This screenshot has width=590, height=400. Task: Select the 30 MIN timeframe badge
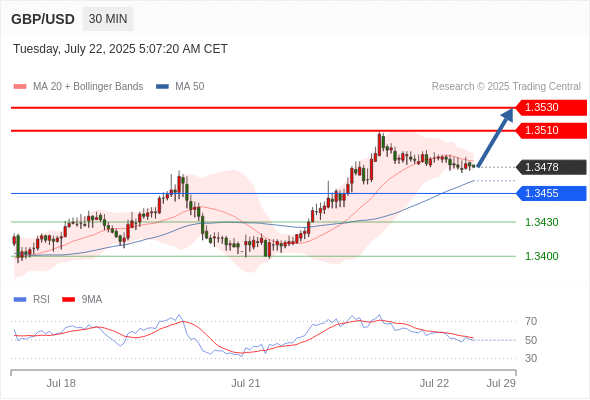tap(108, 19)
